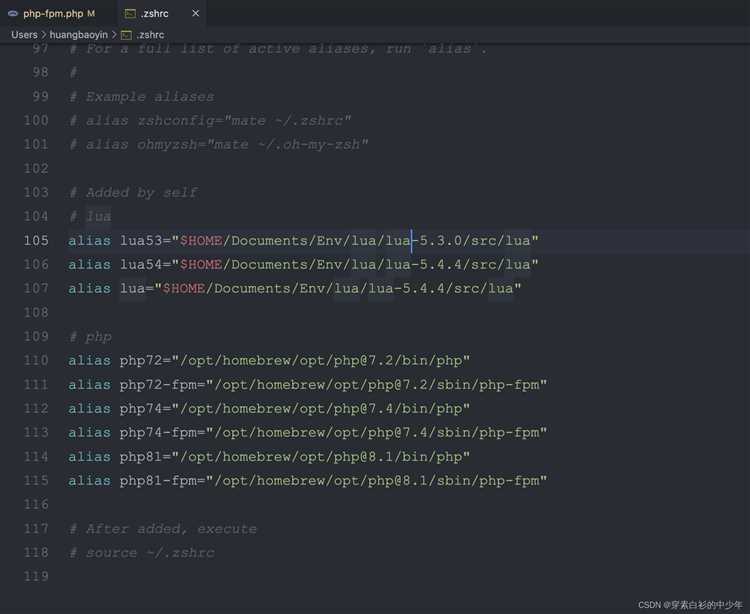Image resolution: width=750 pixels, height=614 pixels.
Task: Click the php74 alias line with bin/php
Action: pyautogui.click(x=269, y=408)
